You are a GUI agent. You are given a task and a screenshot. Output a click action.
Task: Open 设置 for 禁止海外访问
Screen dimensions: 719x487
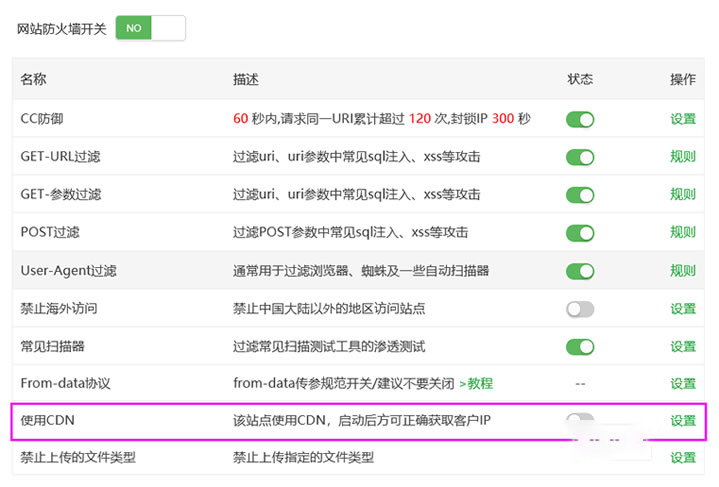click(x=683, y=309)
